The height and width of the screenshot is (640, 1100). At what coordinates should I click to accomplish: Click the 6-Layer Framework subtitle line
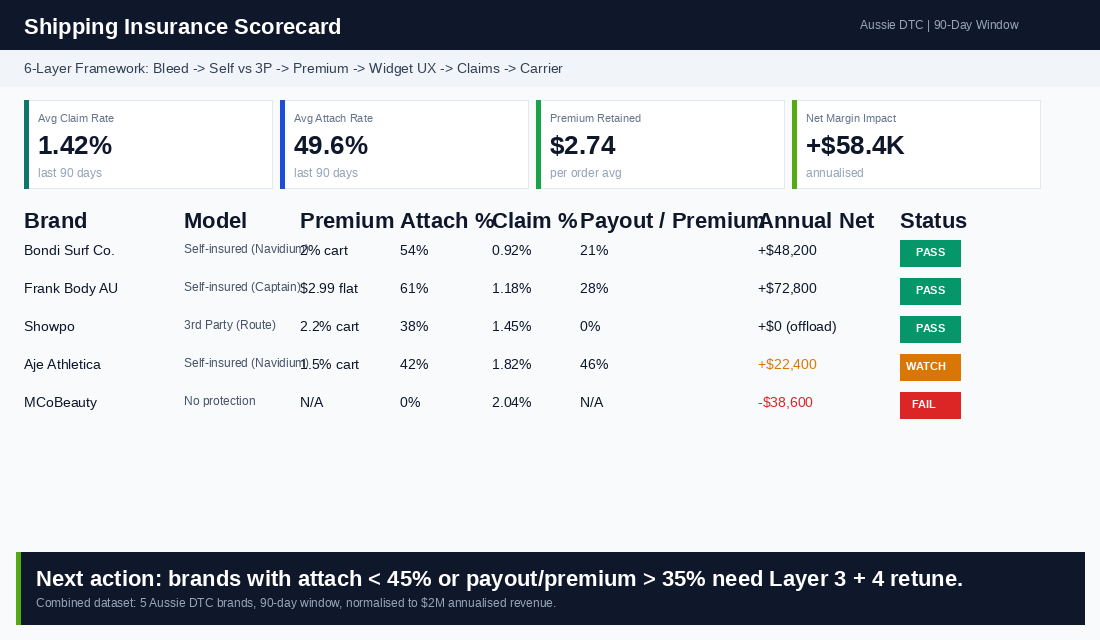click(x=293, y=69)
